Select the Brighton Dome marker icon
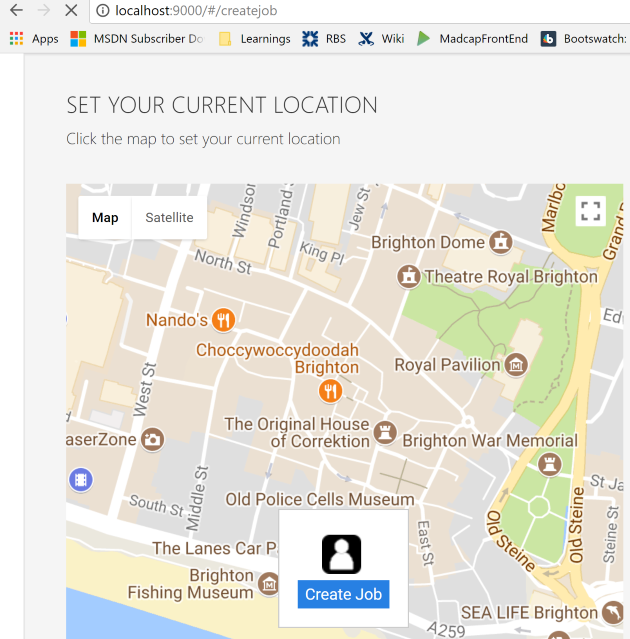 (501, 242)
